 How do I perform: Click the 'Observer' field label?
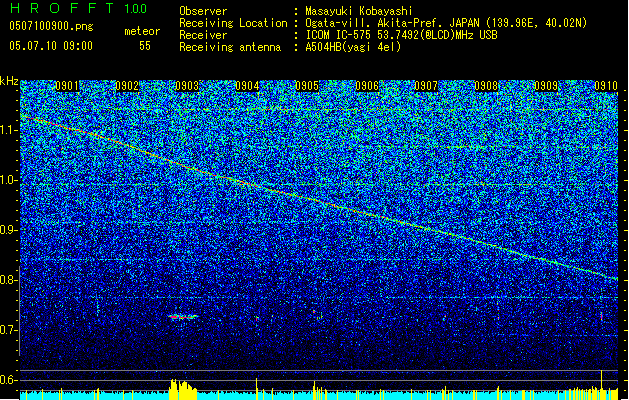pos(203,11)
